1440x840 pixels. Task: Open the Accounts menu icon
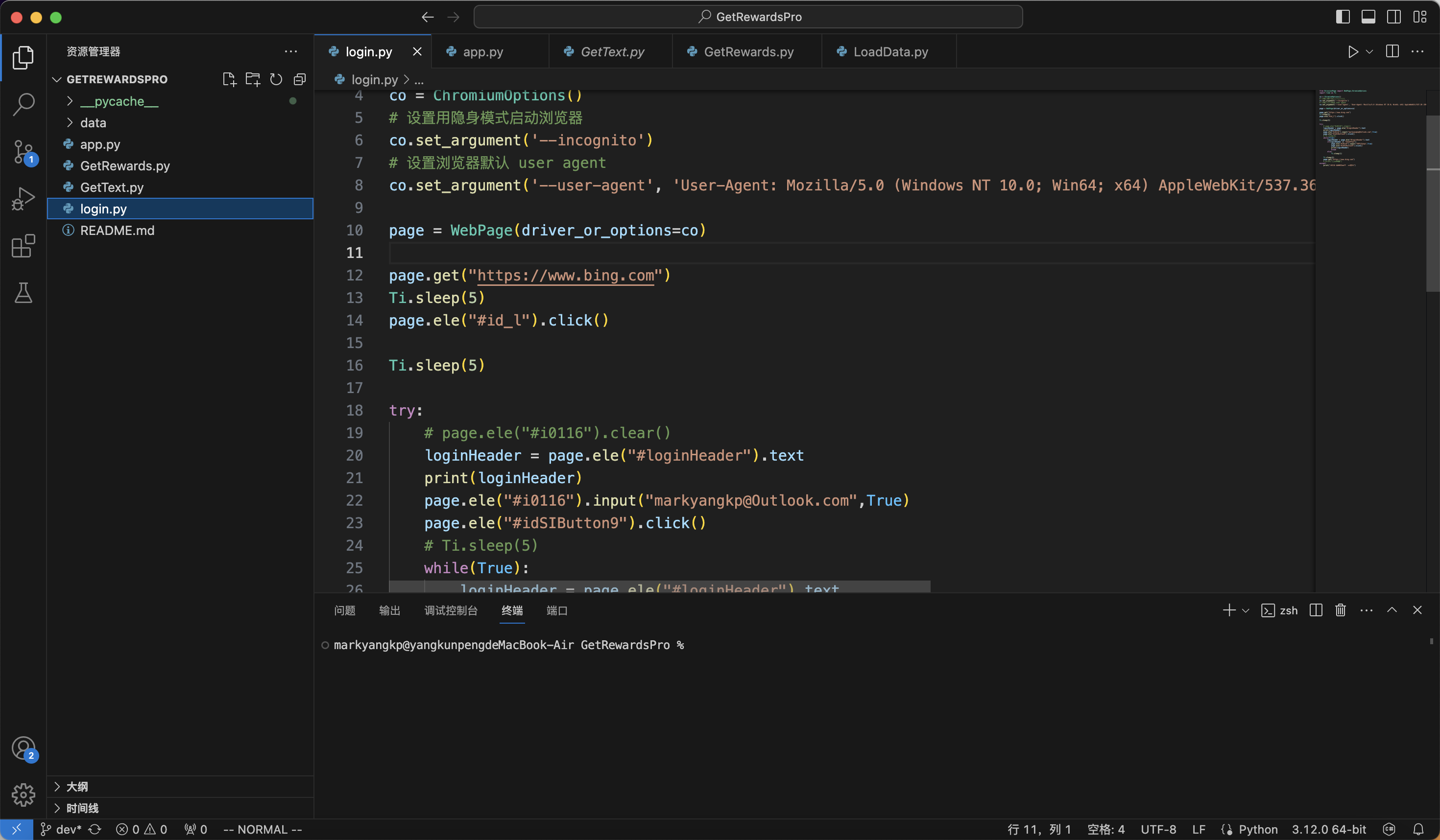(x=24, y=748)
